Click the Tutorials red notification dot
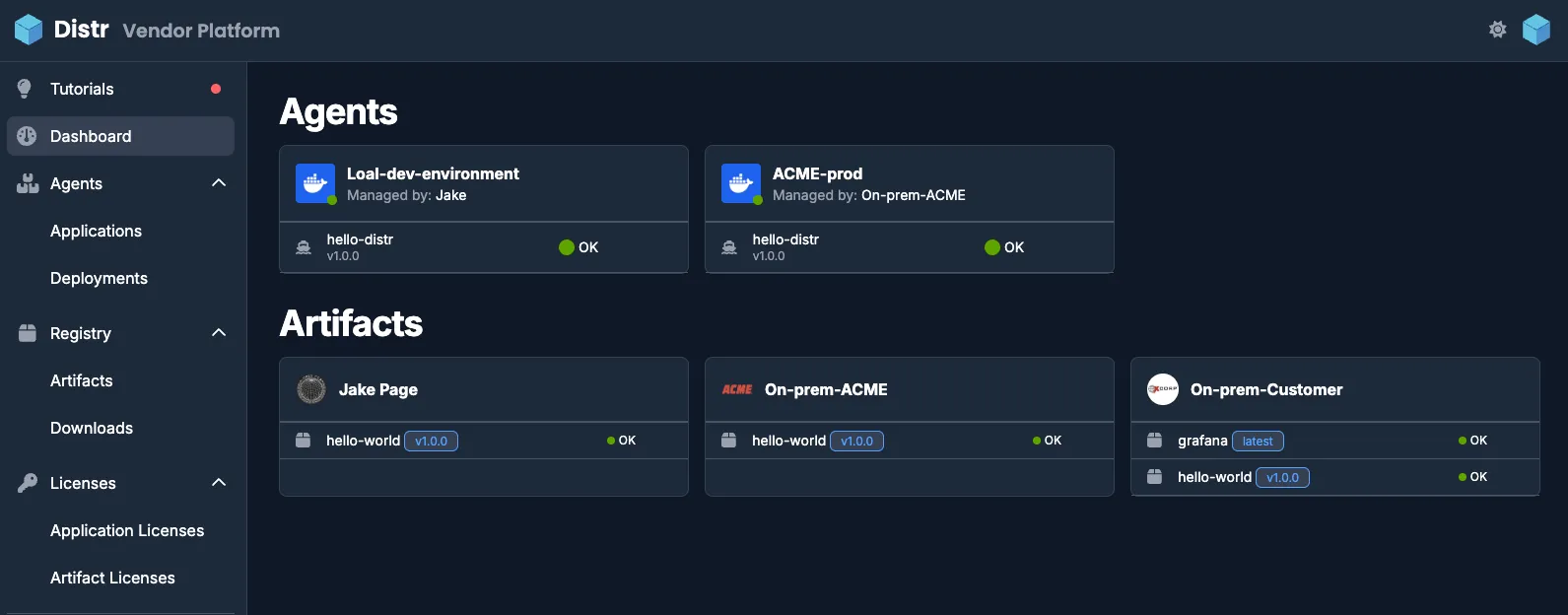This screenshot has height=615, width=1568. (216, 87)
